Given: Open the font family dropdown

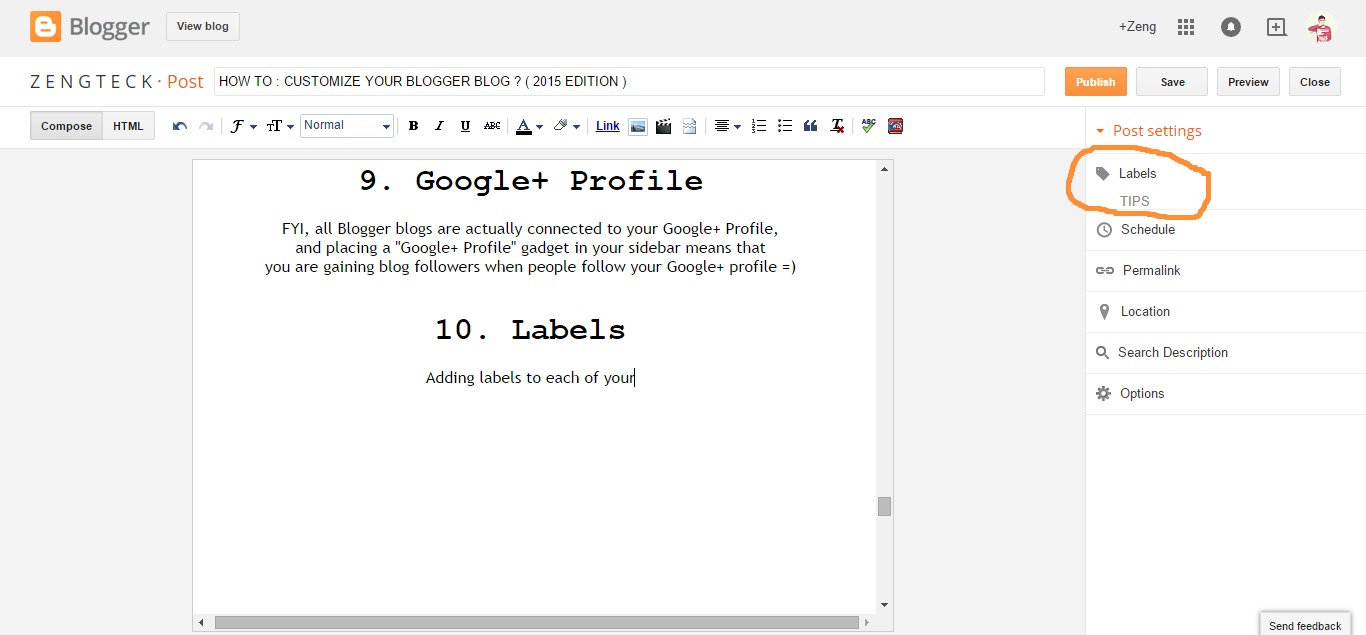Looking at the screenshot, I should (x=243, y=126).
